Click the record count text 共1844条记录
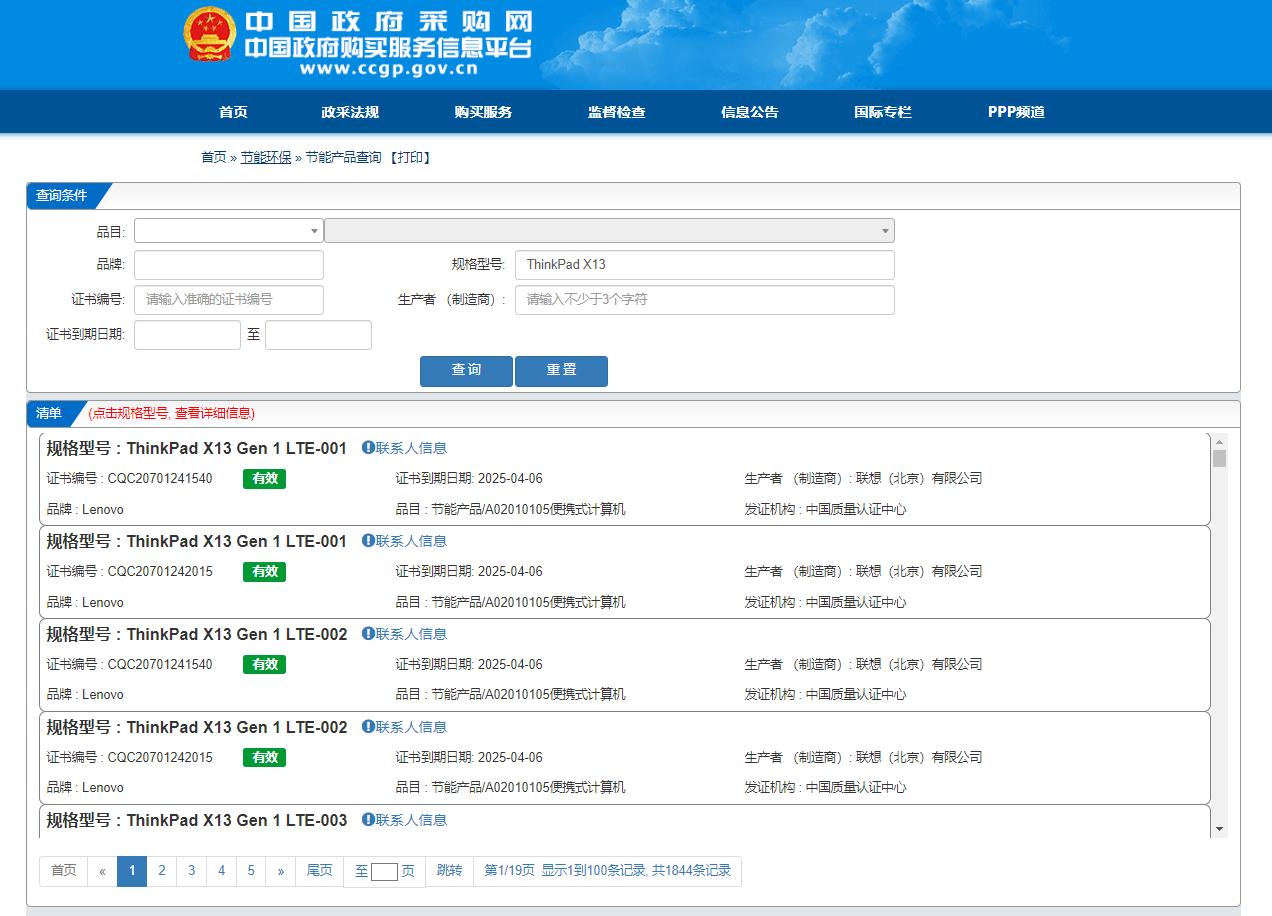This screenshot has height=916, width=1272. coord(691,871)
